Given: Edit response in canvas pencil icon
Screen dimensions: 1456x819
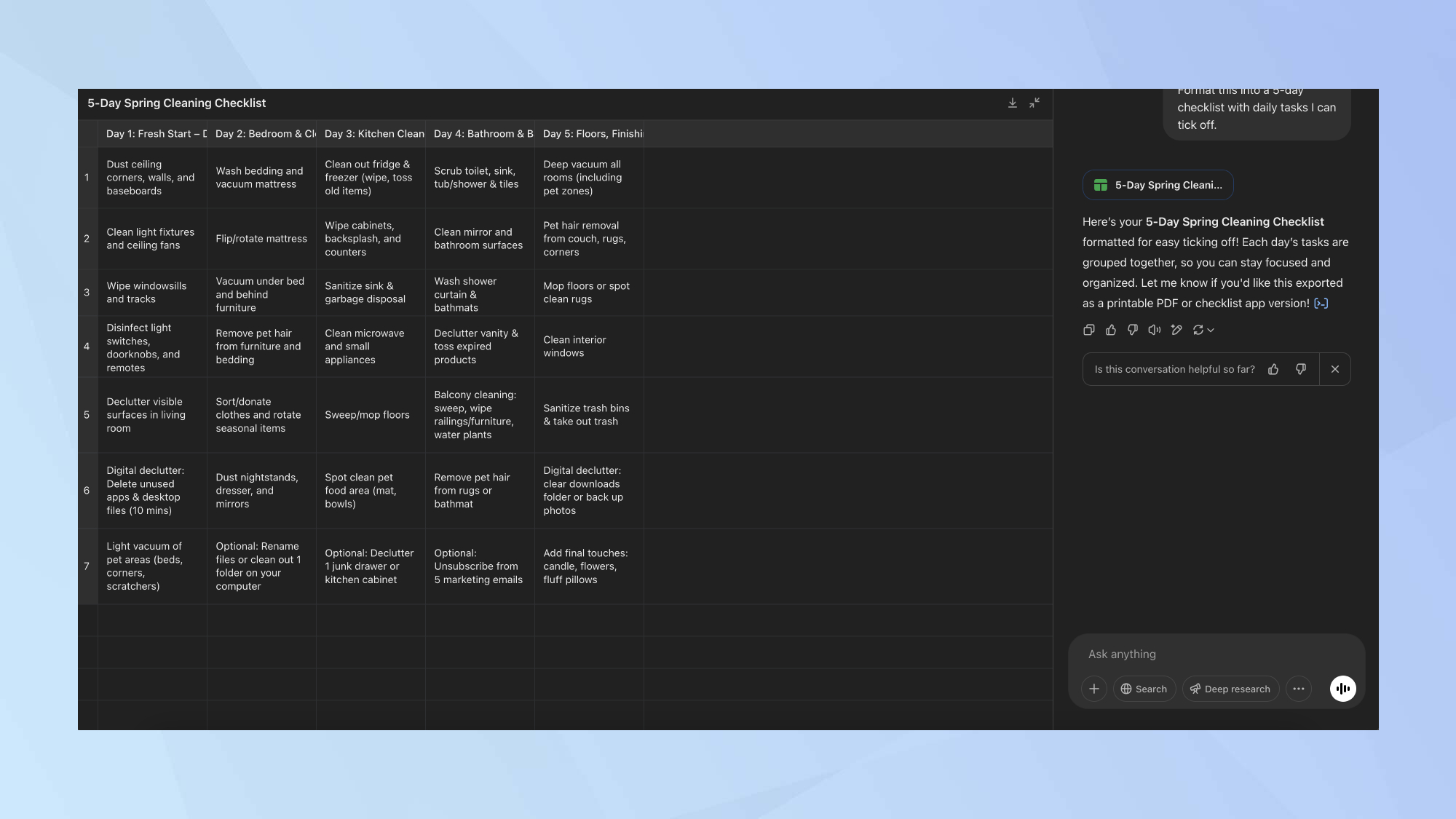Looking at the screenshot, I should (1176, 330).
